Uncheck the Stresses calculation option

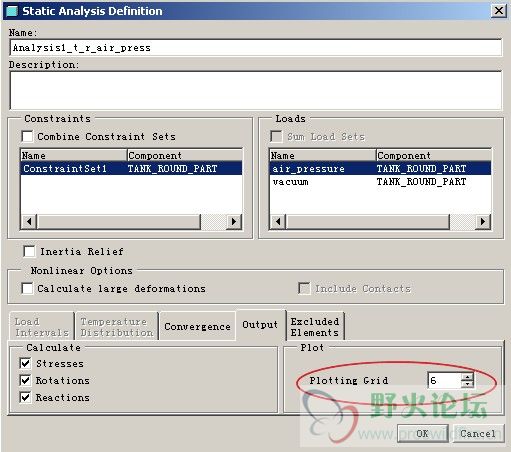[25, 363]
